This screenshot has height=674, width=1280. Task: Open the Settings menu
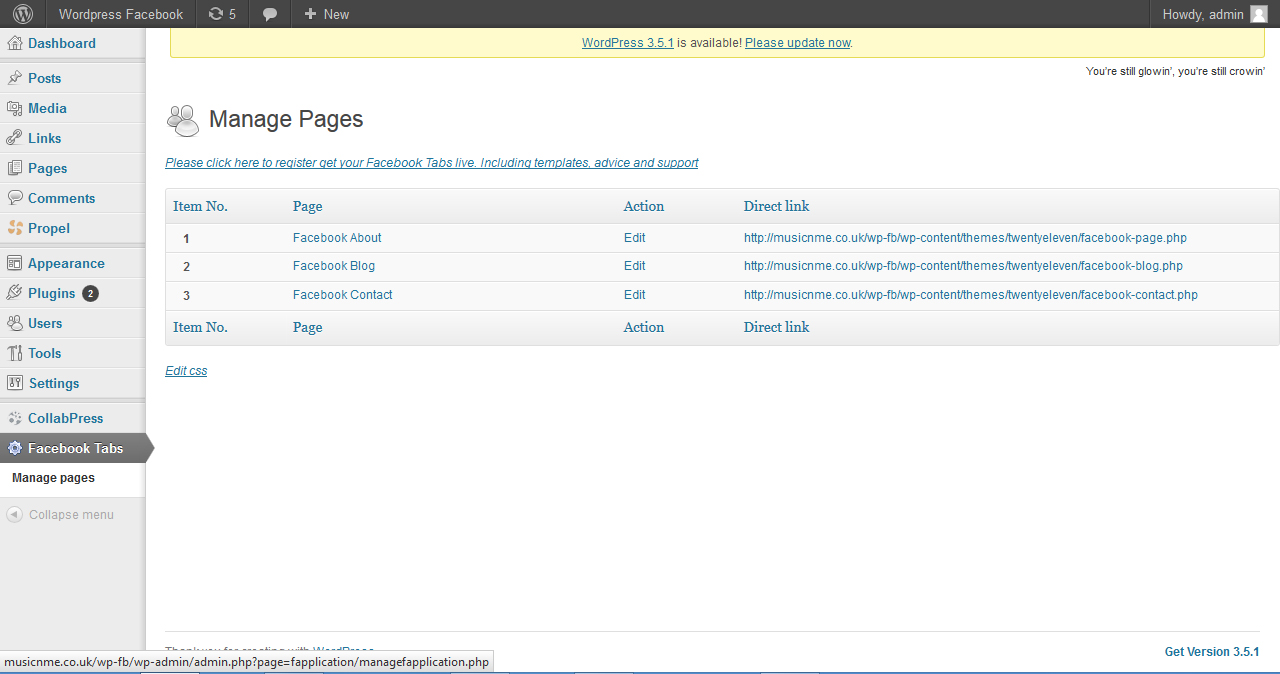click(x=53, y=383)
